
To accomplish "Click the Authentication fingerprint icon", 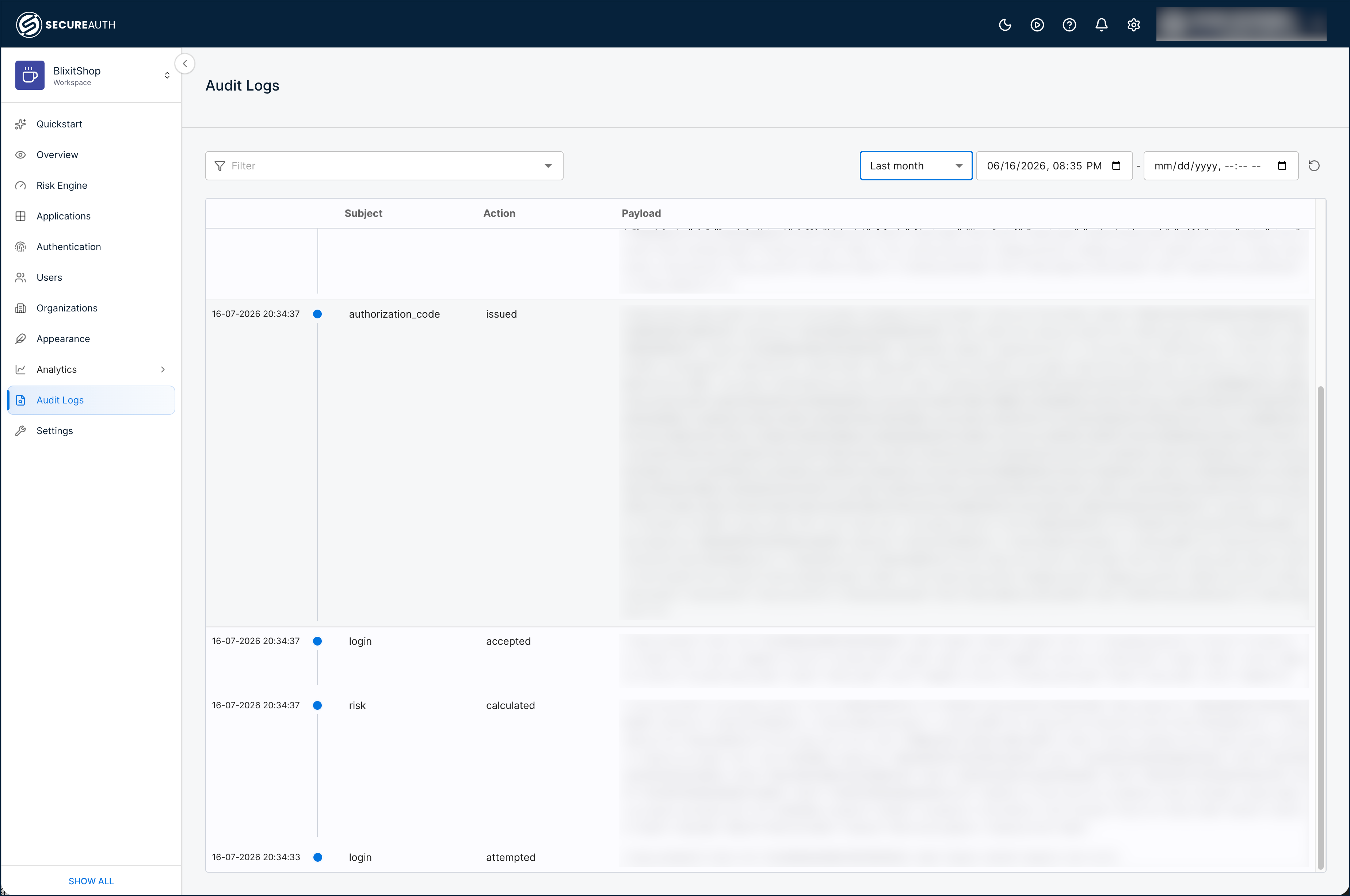I will 20,247.
